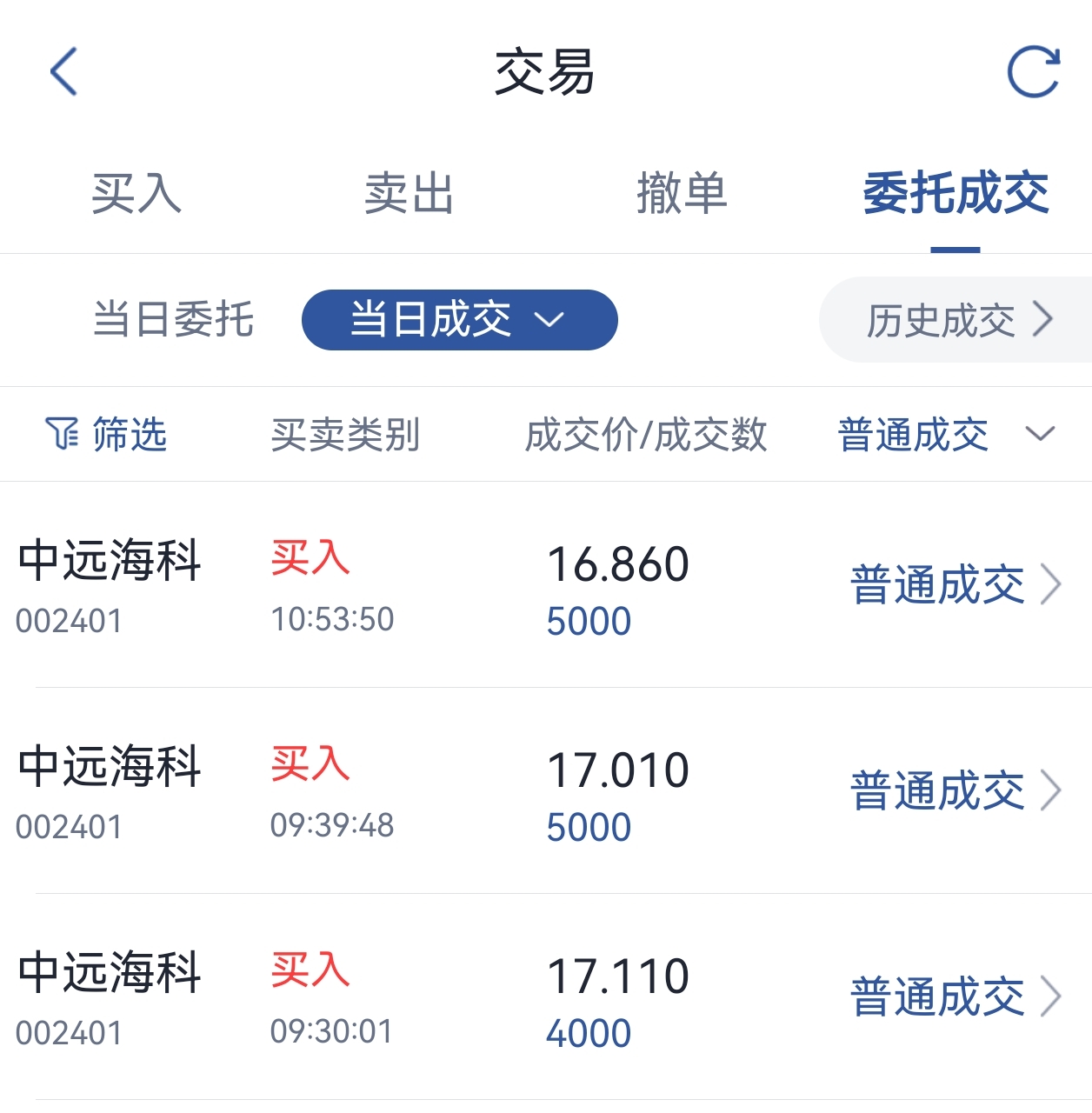Click the 成交价/成交数 column header
This screenshot has height=1113, width=1092.
[x=646, y=434]
